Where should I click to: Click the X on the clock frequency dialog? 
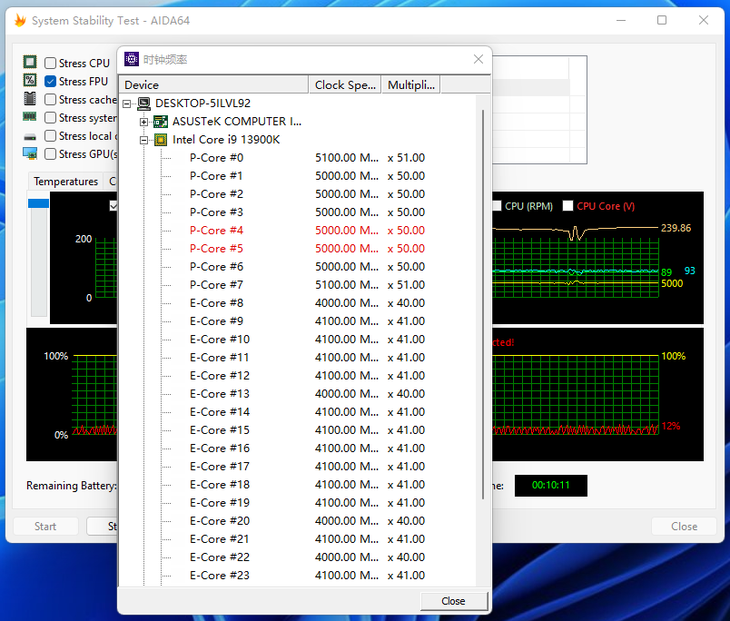(478, 59)
